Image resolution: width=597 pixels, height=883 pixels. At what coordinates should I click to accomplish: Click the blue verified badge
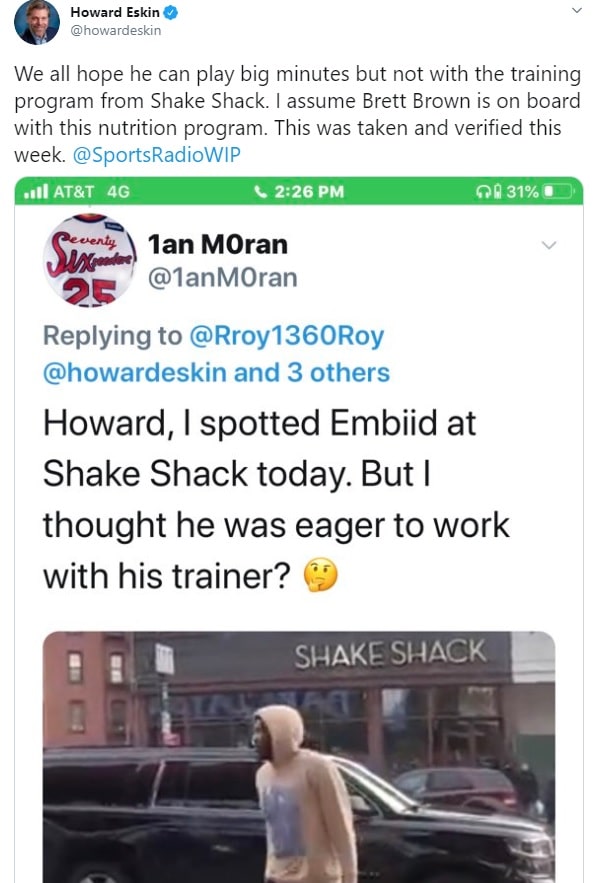(x=171, y=12)
